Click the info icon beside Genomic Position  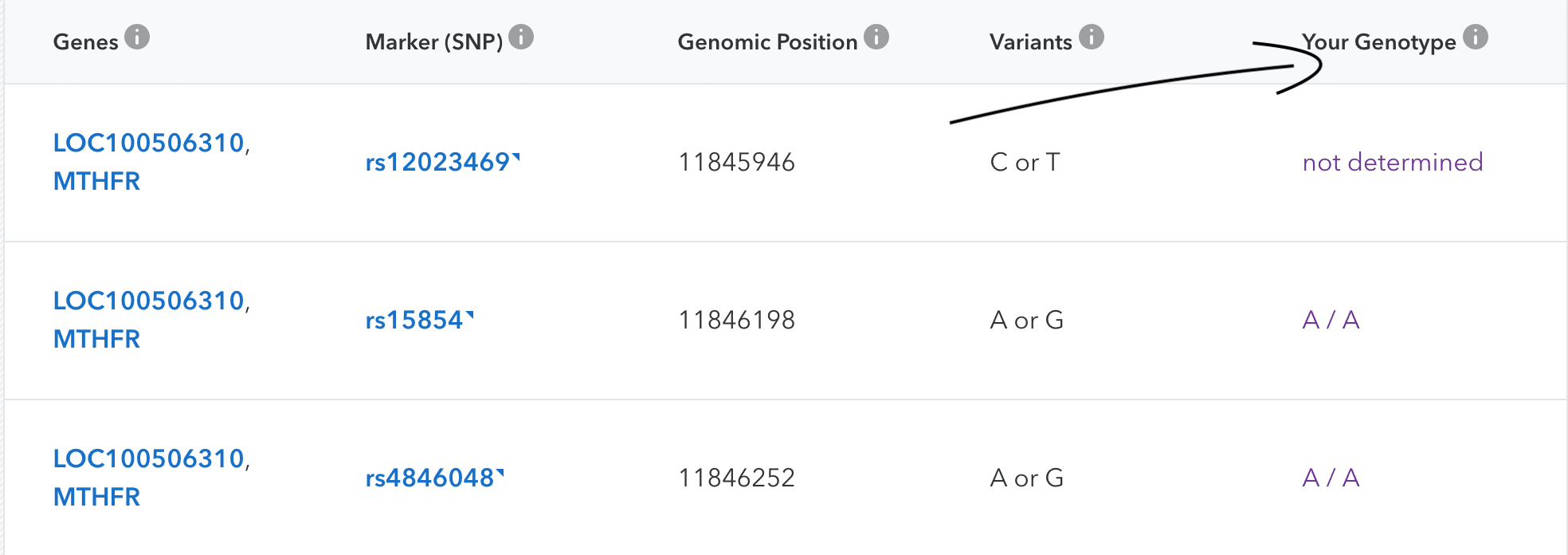875,37
